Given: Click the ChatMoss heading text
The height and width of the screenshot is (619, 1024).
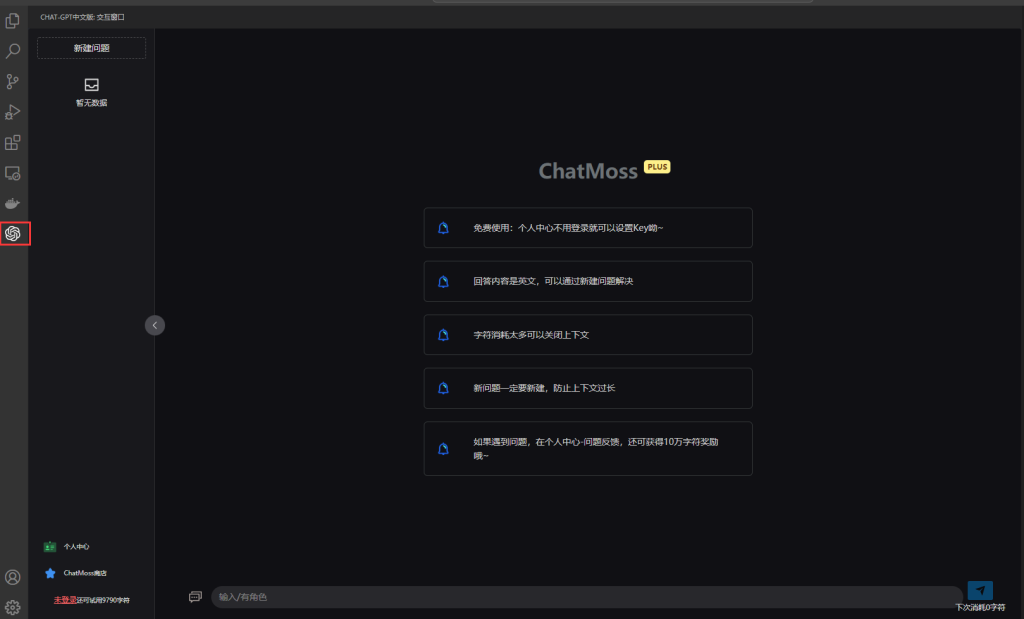Looking at the screenshot, I should point(588,171).
